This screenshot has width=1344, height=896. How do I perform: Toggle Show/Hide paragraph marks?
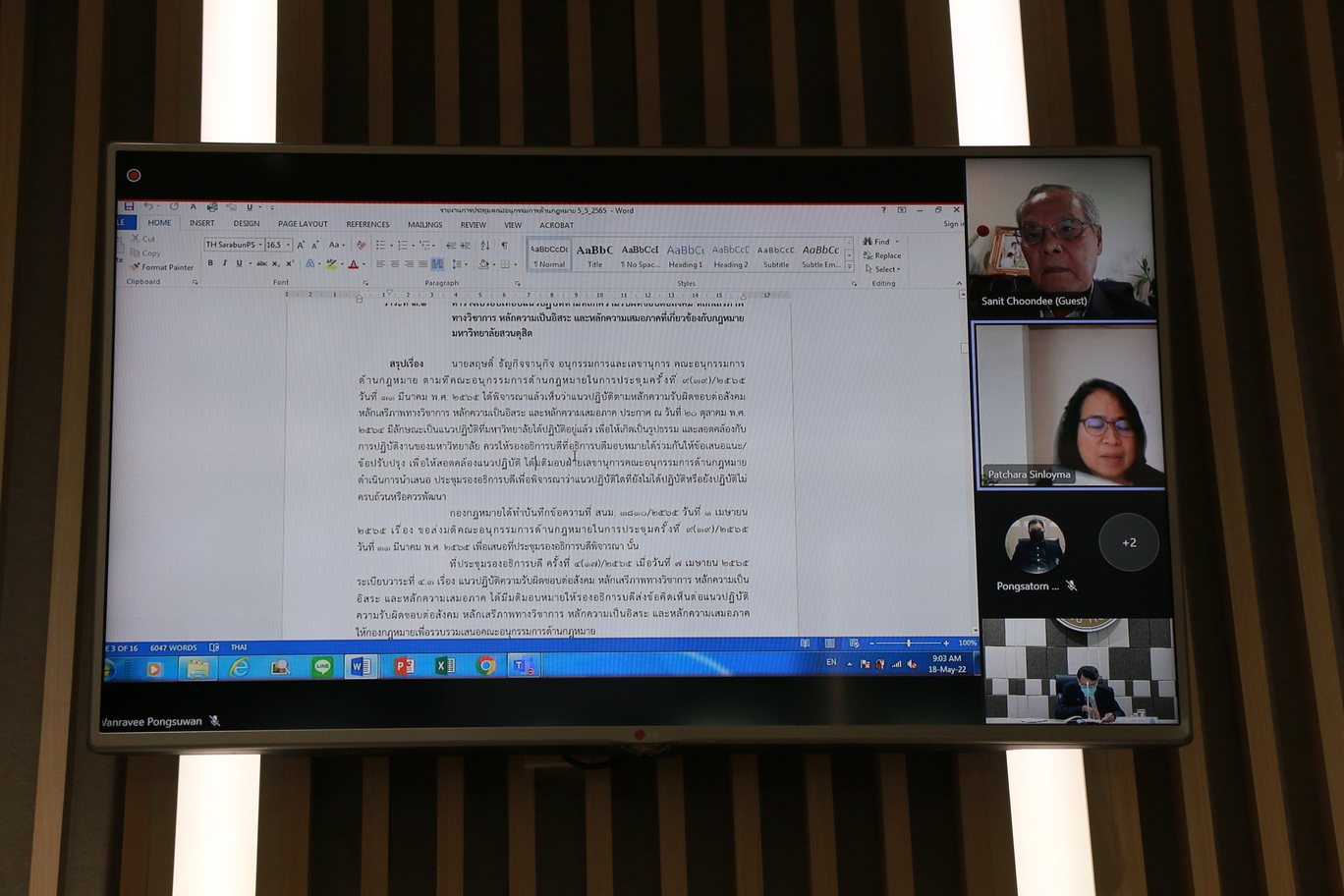[504, 245]
